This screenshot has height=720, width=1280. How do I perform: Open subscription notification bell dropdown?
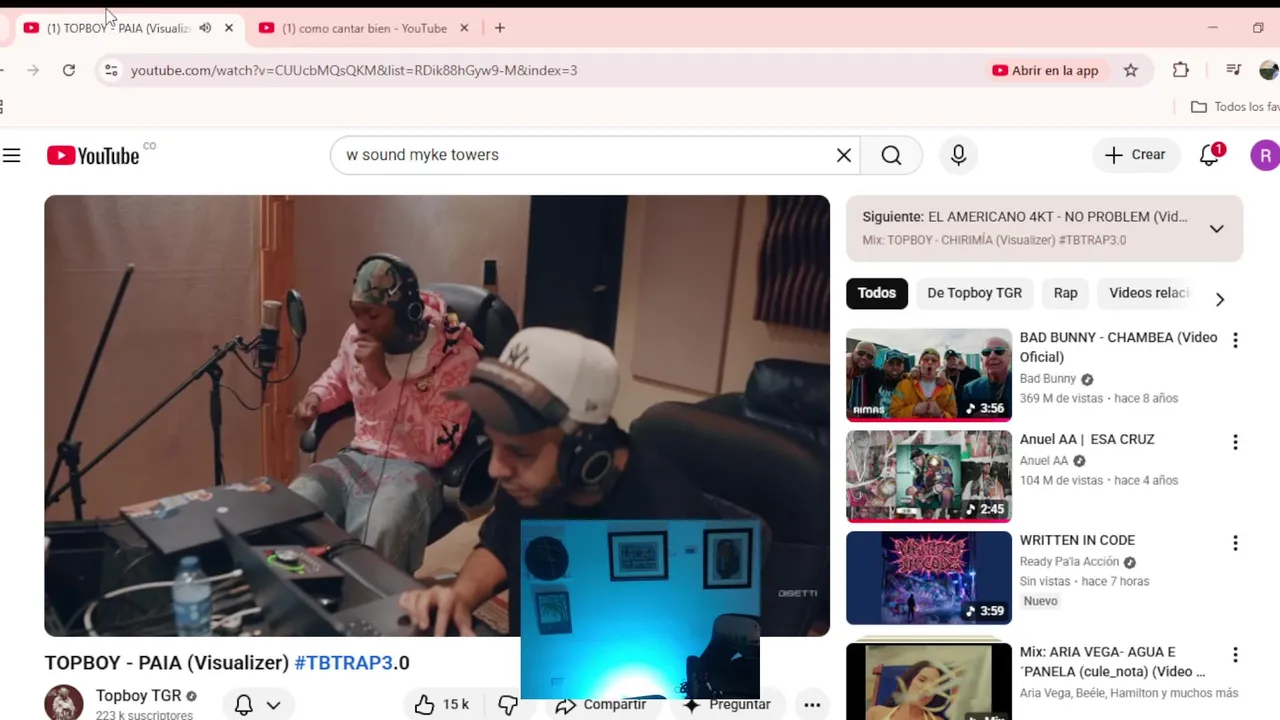(257, 705)
